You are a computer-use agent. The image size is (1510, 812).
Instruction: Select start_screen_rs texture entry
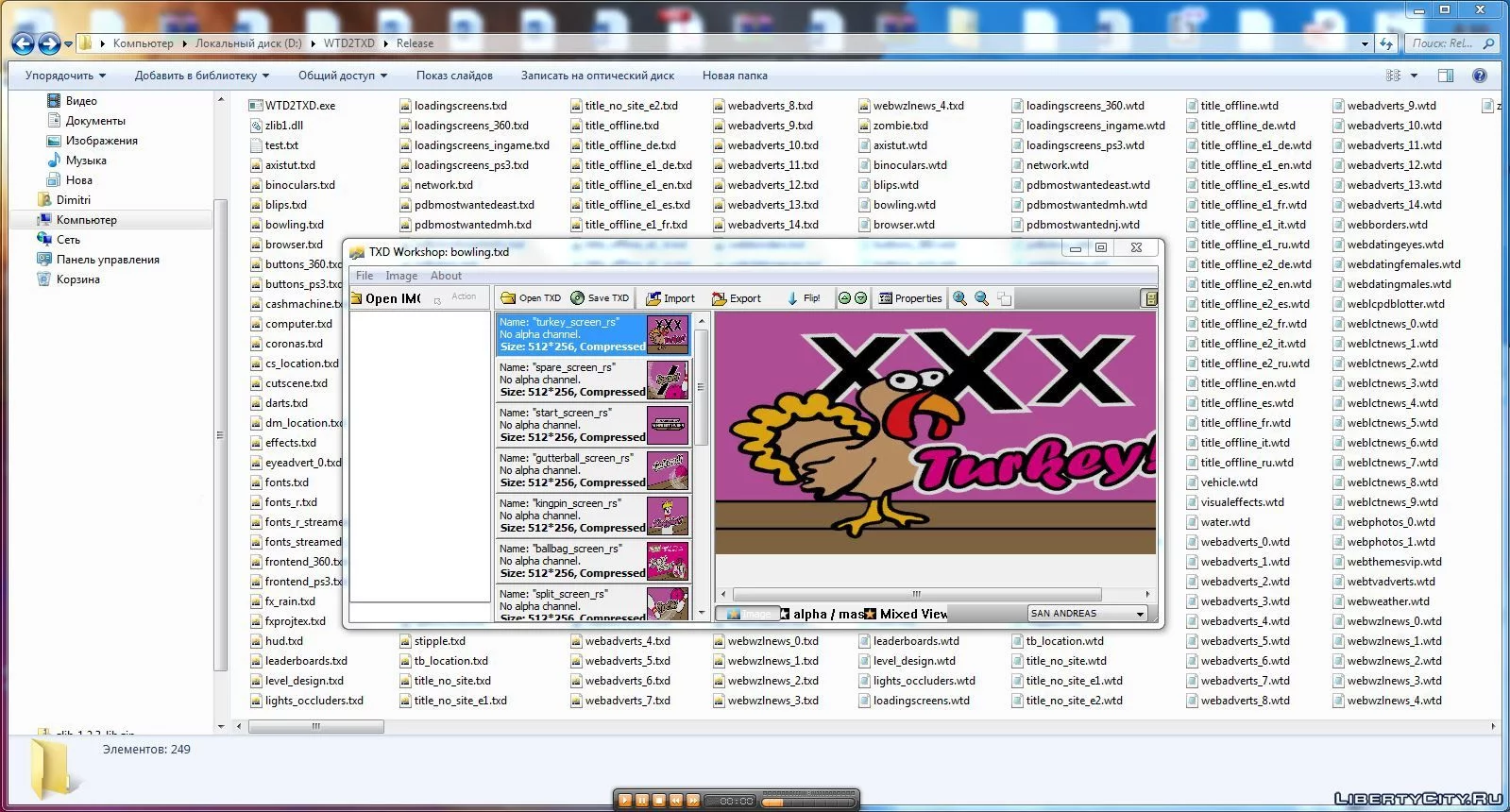(x=593, y=425)
